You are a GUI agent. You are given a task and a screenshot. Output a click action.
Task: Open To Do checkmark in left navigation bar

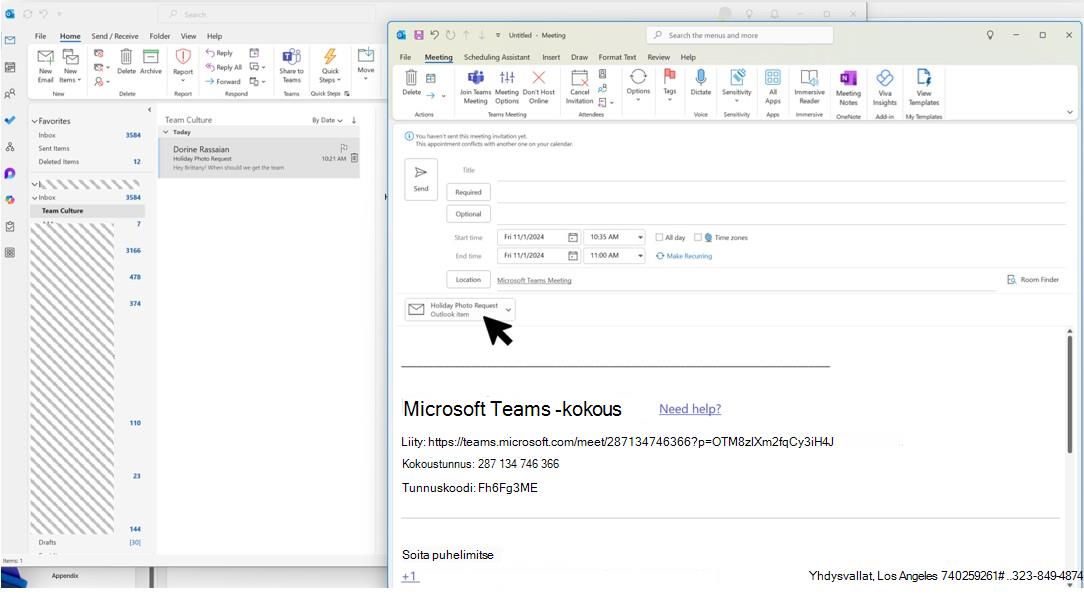(10, 120)
